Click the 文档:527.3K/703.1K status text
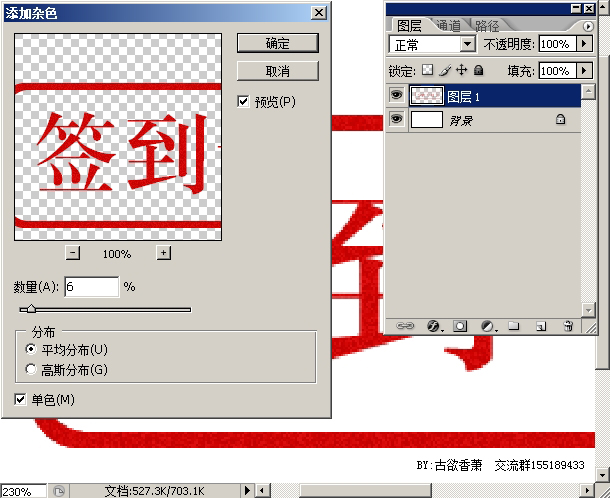This screenshot has width=610, height=498. (154, 491)
